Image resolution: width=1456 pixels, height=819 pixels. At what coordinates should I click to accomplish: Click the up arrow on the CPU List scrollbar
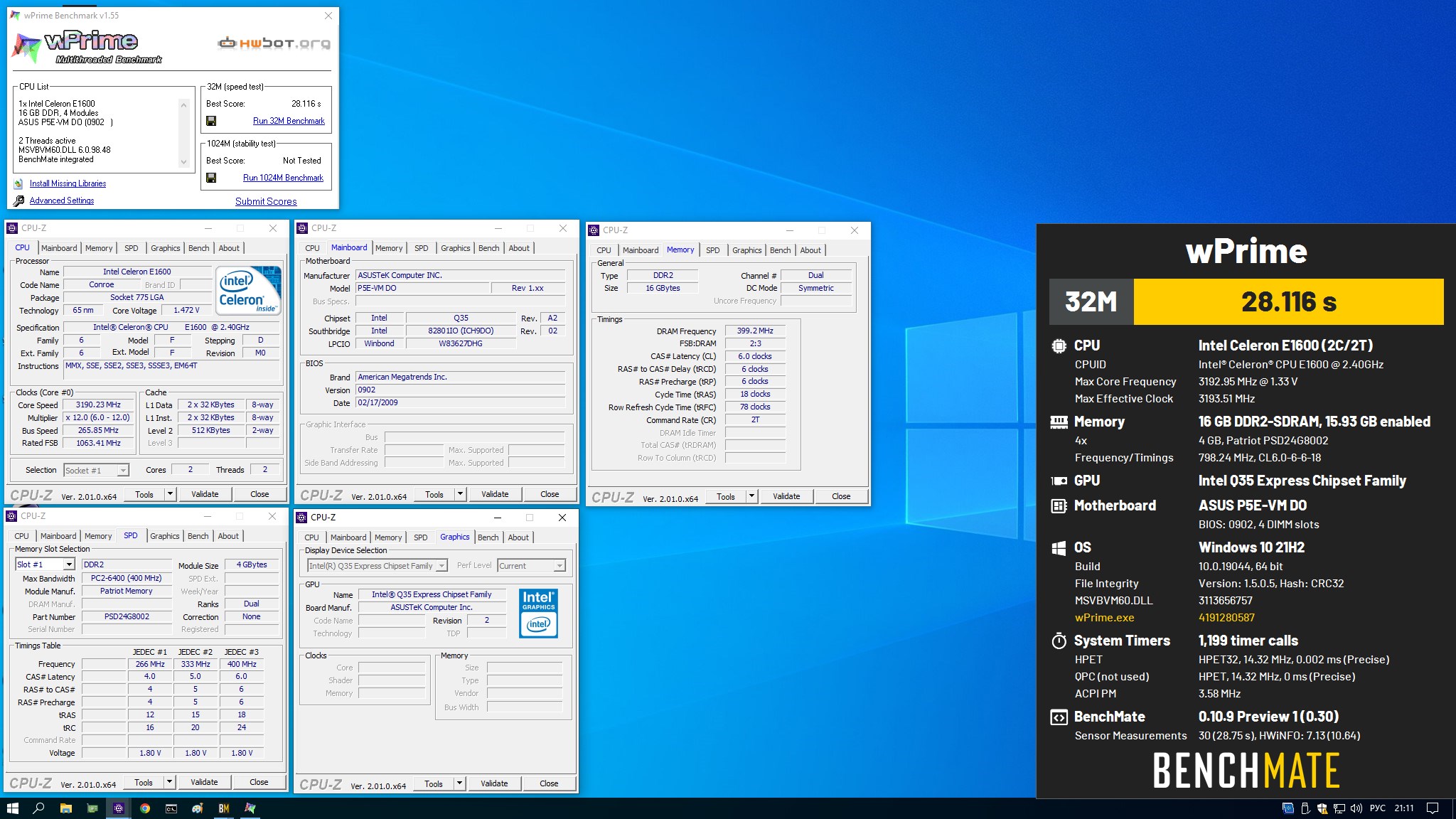(x=183, y=105)
